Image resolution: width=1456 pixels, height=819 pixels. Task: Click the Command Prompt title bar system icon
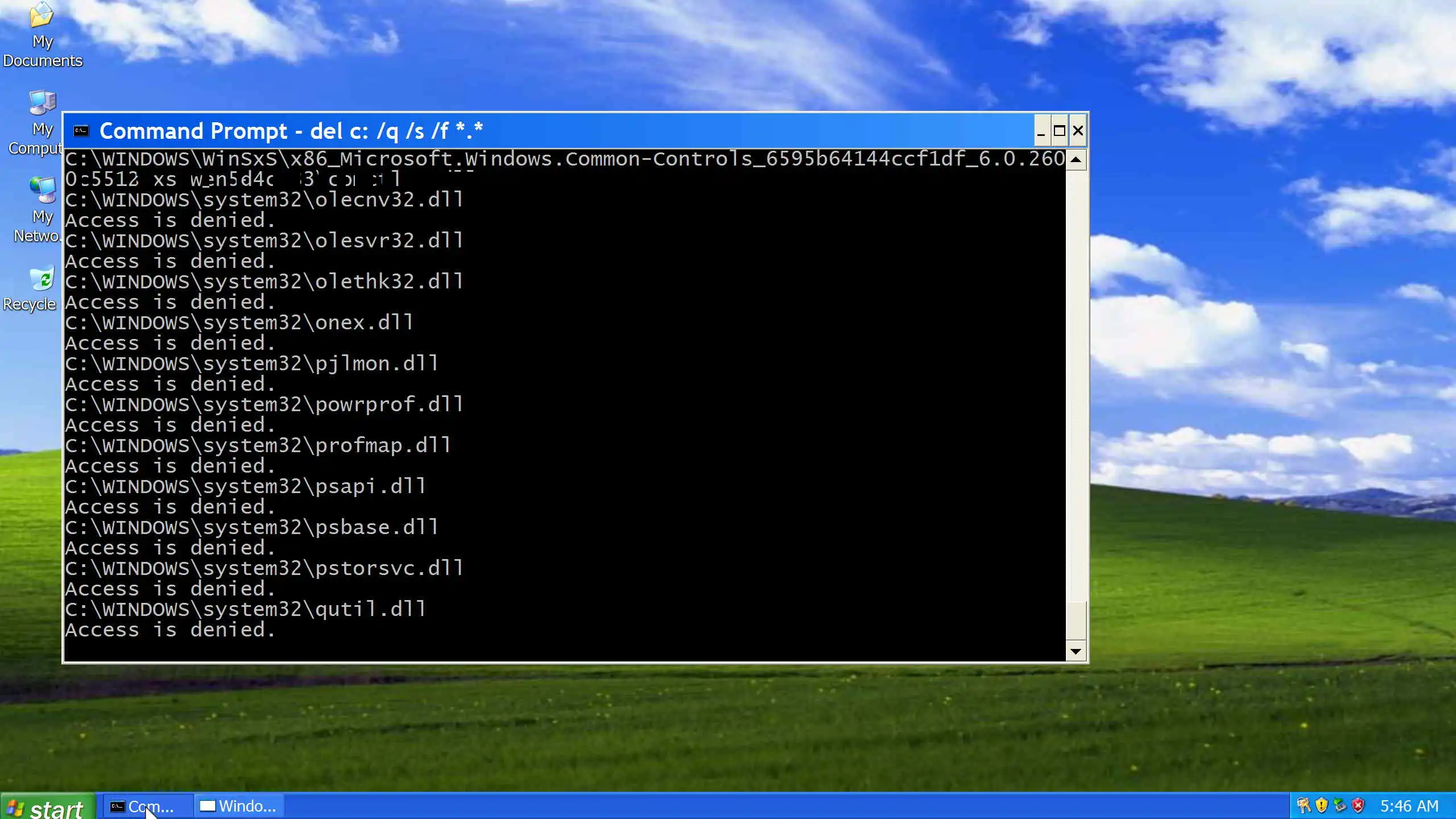tap(81, 131)
